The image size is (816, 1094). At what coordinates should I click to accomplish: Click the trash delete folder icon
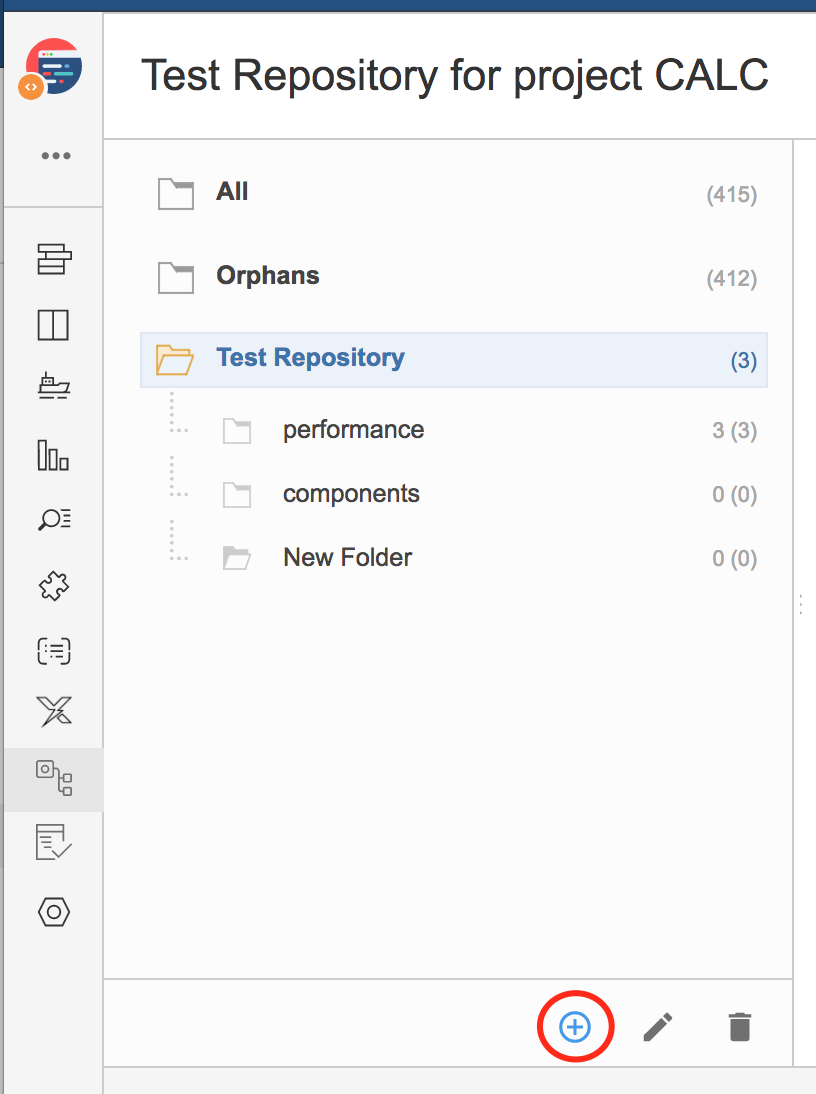tap(740, 1027)
